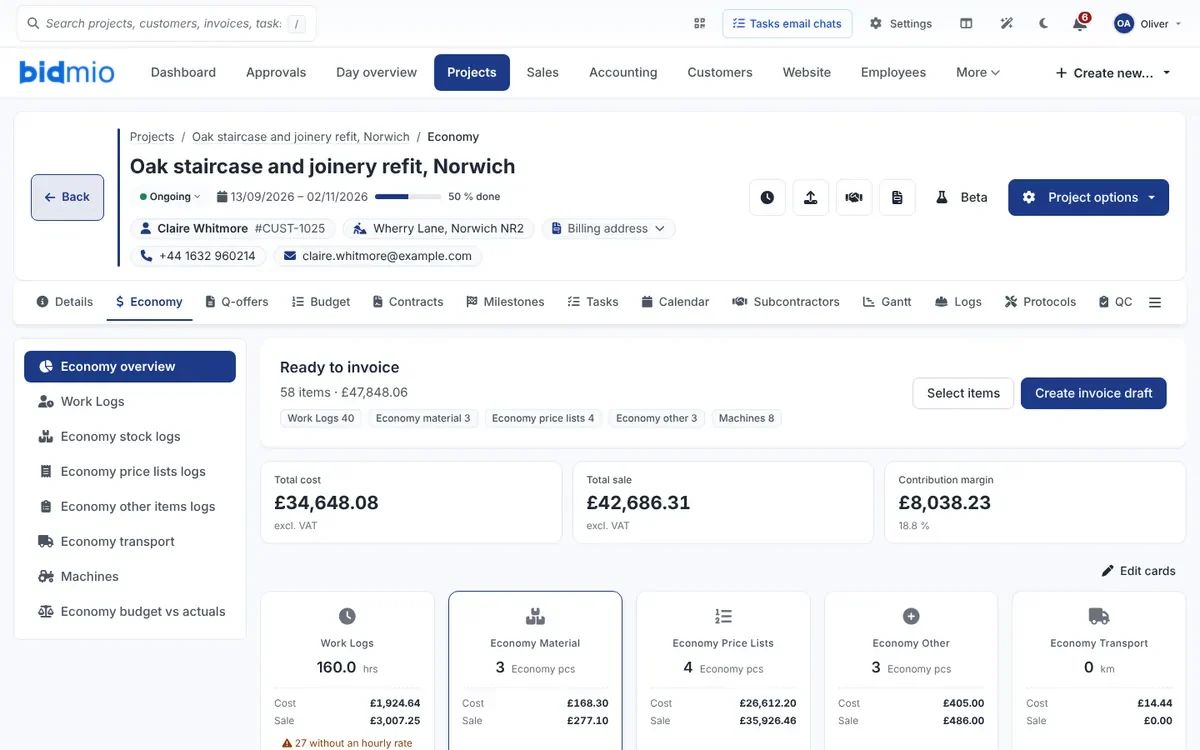1200x750 pixels.
Task: Click the list icon on Economy Price Lists card
Action: click(723, 616)
